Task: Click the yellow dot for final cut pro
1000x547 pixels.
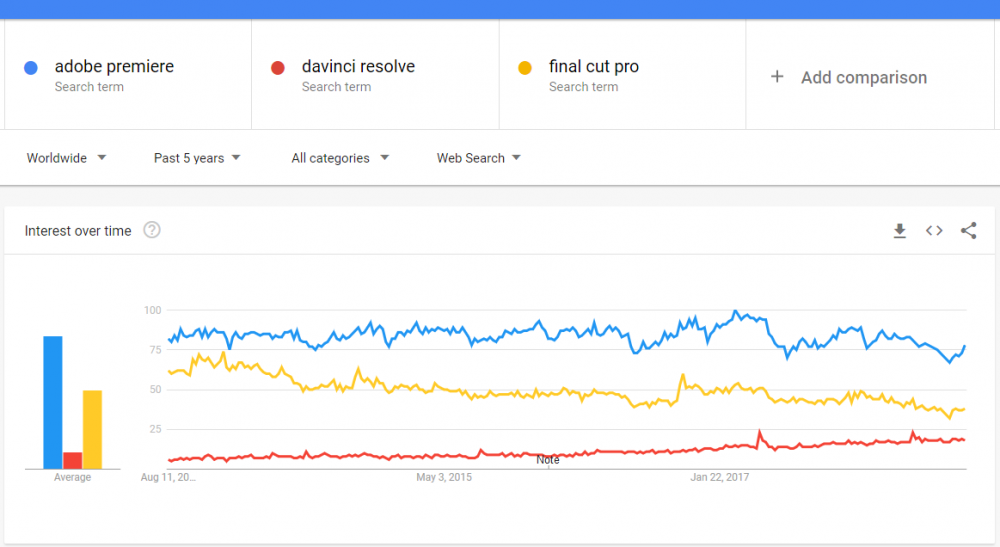Action: [x=525, y=68]
